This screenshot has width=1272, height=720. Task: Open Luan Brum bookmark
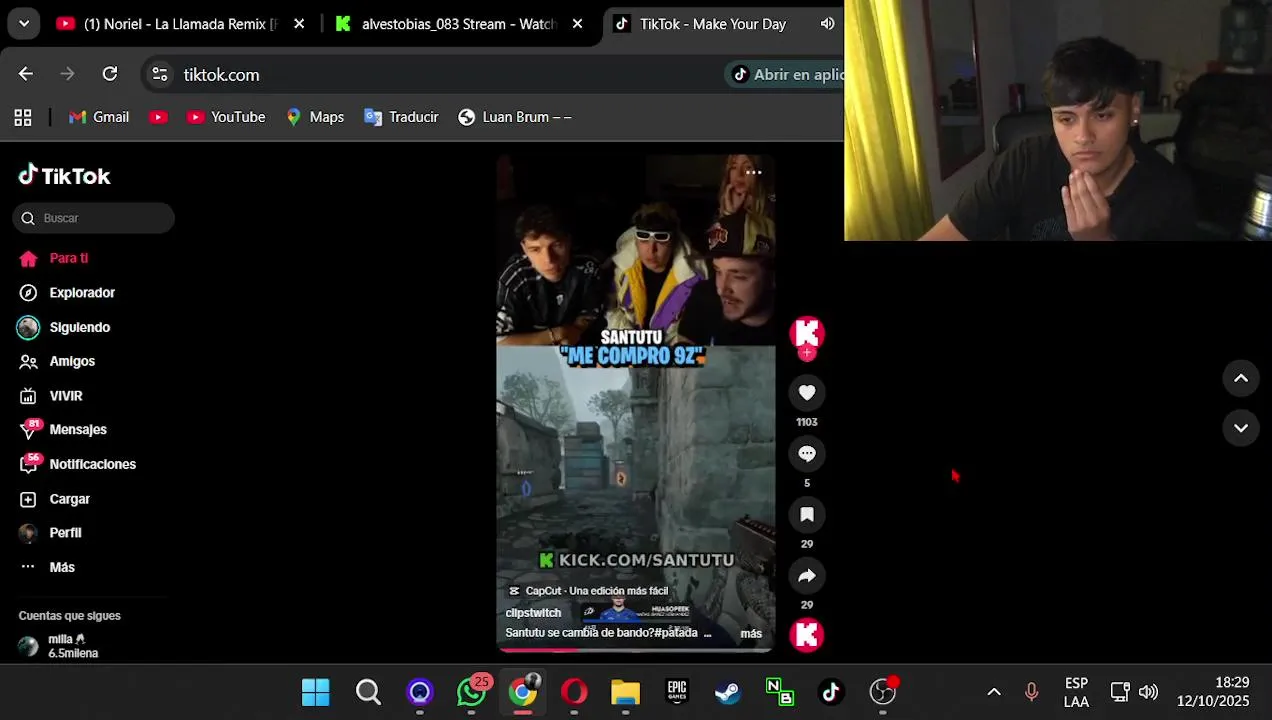click(514, 117)
